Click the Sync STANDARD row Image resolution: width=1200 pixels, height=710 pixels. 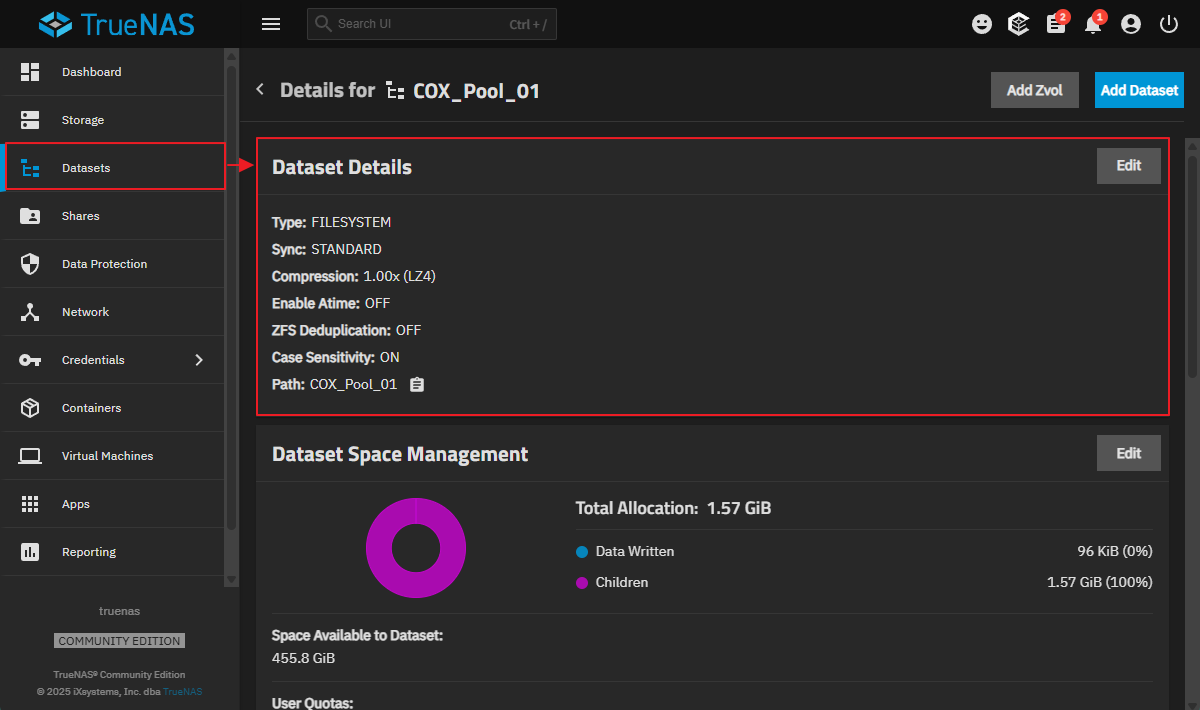pos(326,249)
